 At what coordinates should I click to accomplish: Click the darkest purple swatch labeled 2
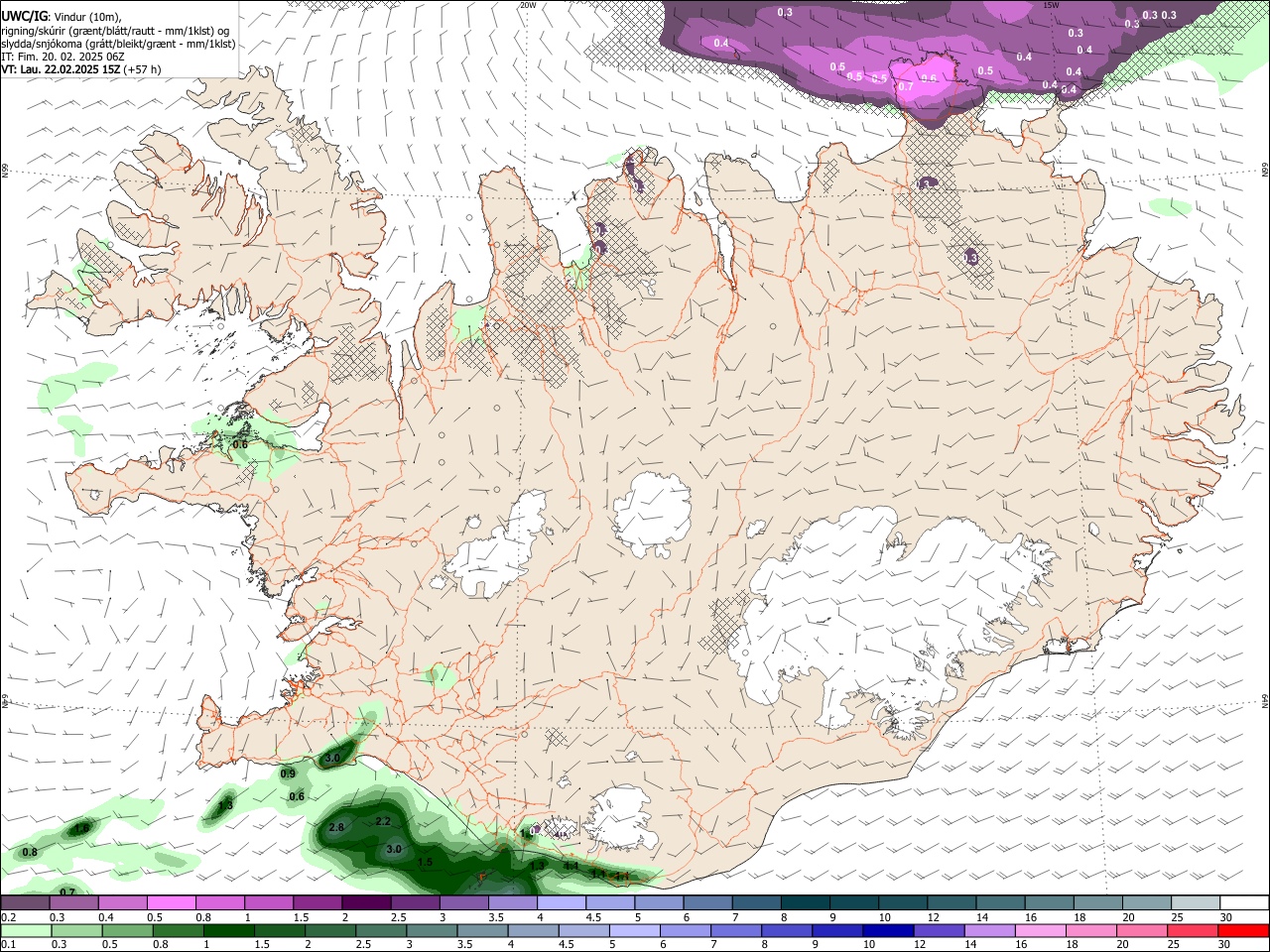point(366,902)
